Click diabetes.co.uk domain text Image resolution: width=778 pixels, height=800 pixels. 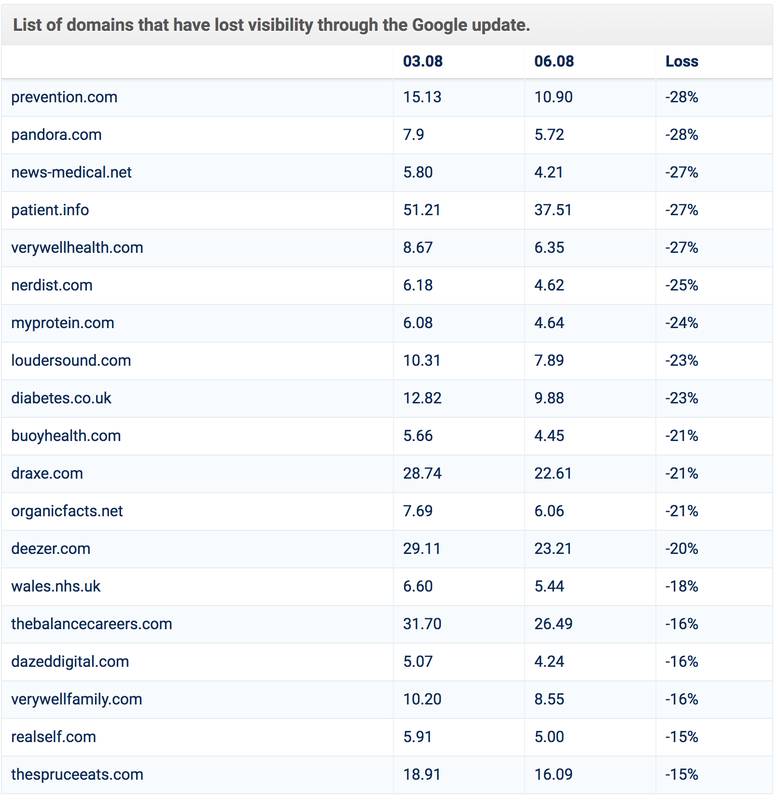pos(61,398)
